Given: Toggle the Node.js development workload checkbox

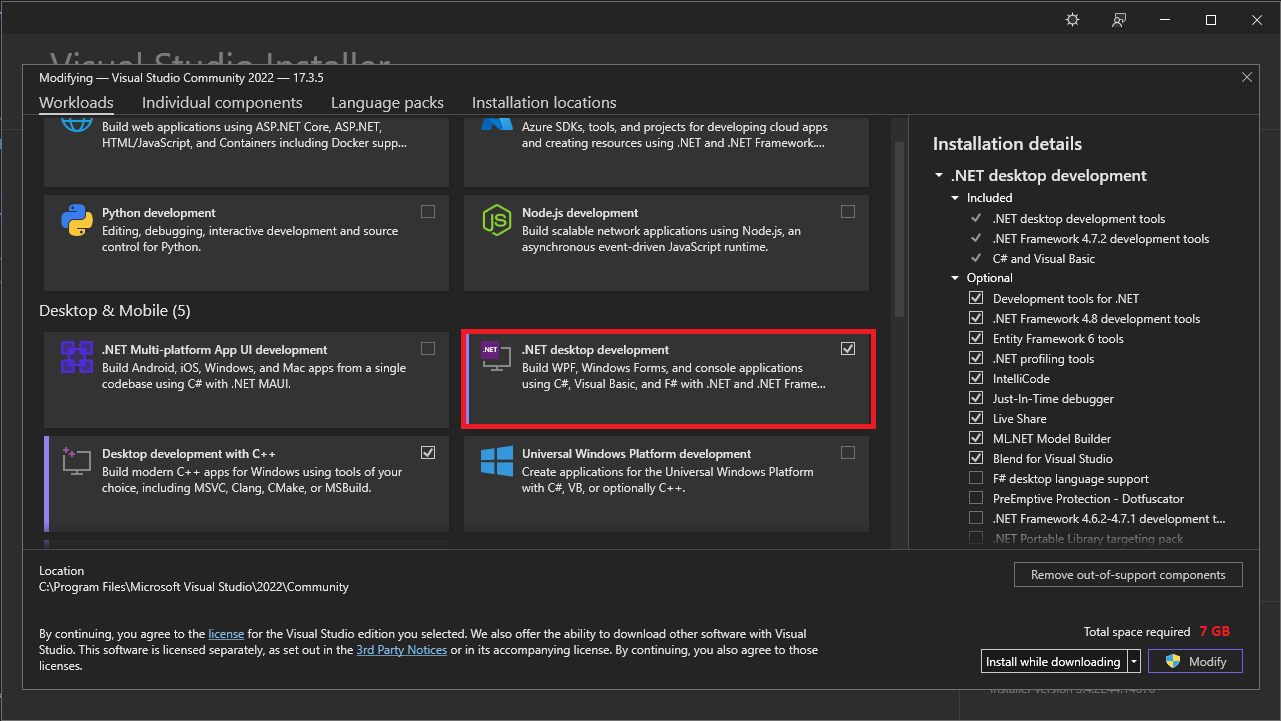Looking at the screenshot, I should pyautogui.click(x=848, y=212).
